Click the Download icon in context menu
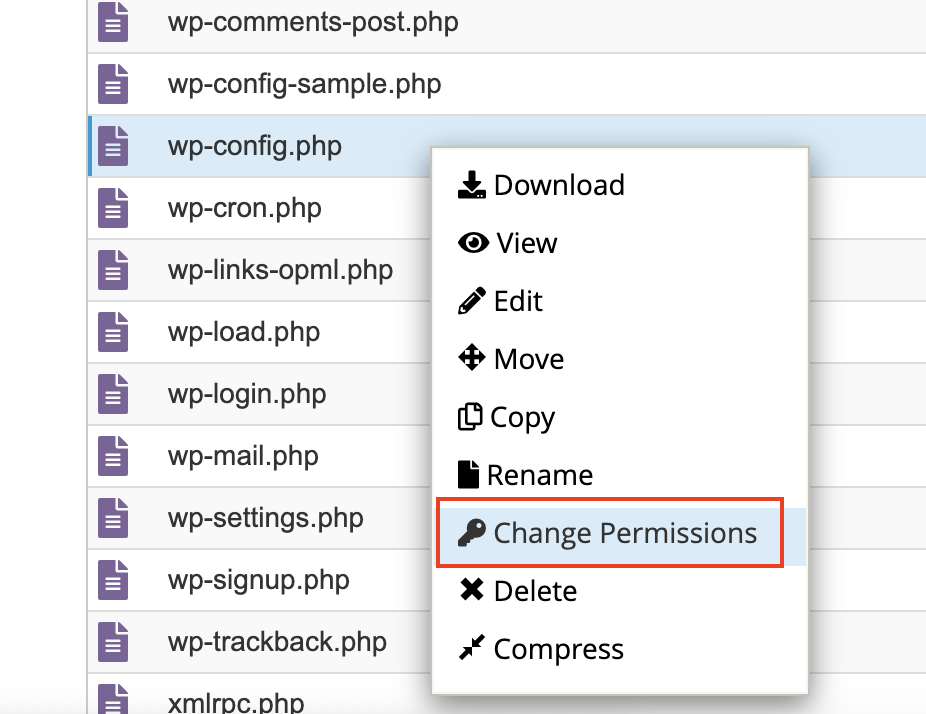Viewport: 926px width, 714px height. click(x=472, y=185)
